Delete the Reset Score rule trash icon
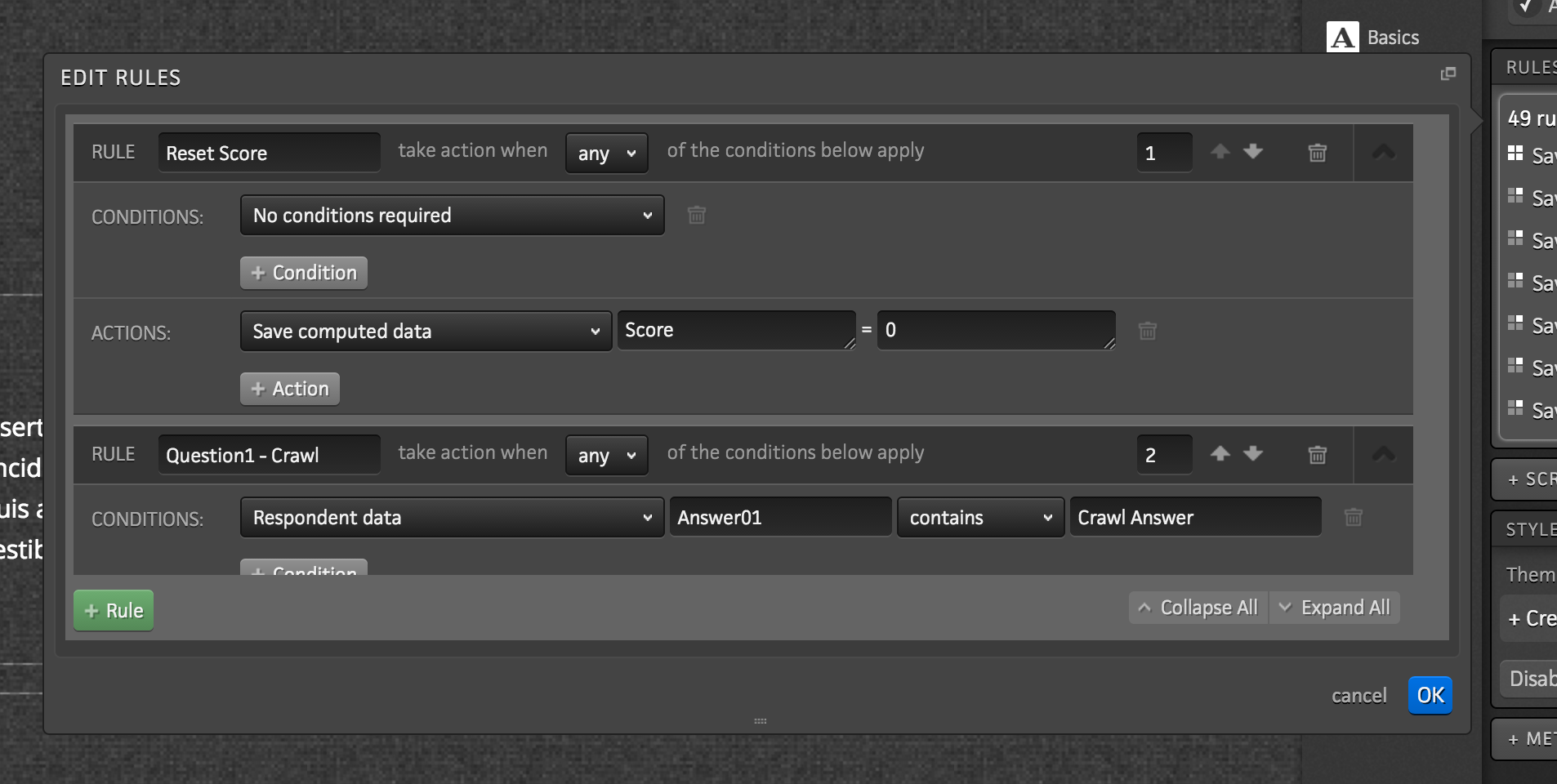Viewport: 1557px width, 784px height. coord(1317,153)
